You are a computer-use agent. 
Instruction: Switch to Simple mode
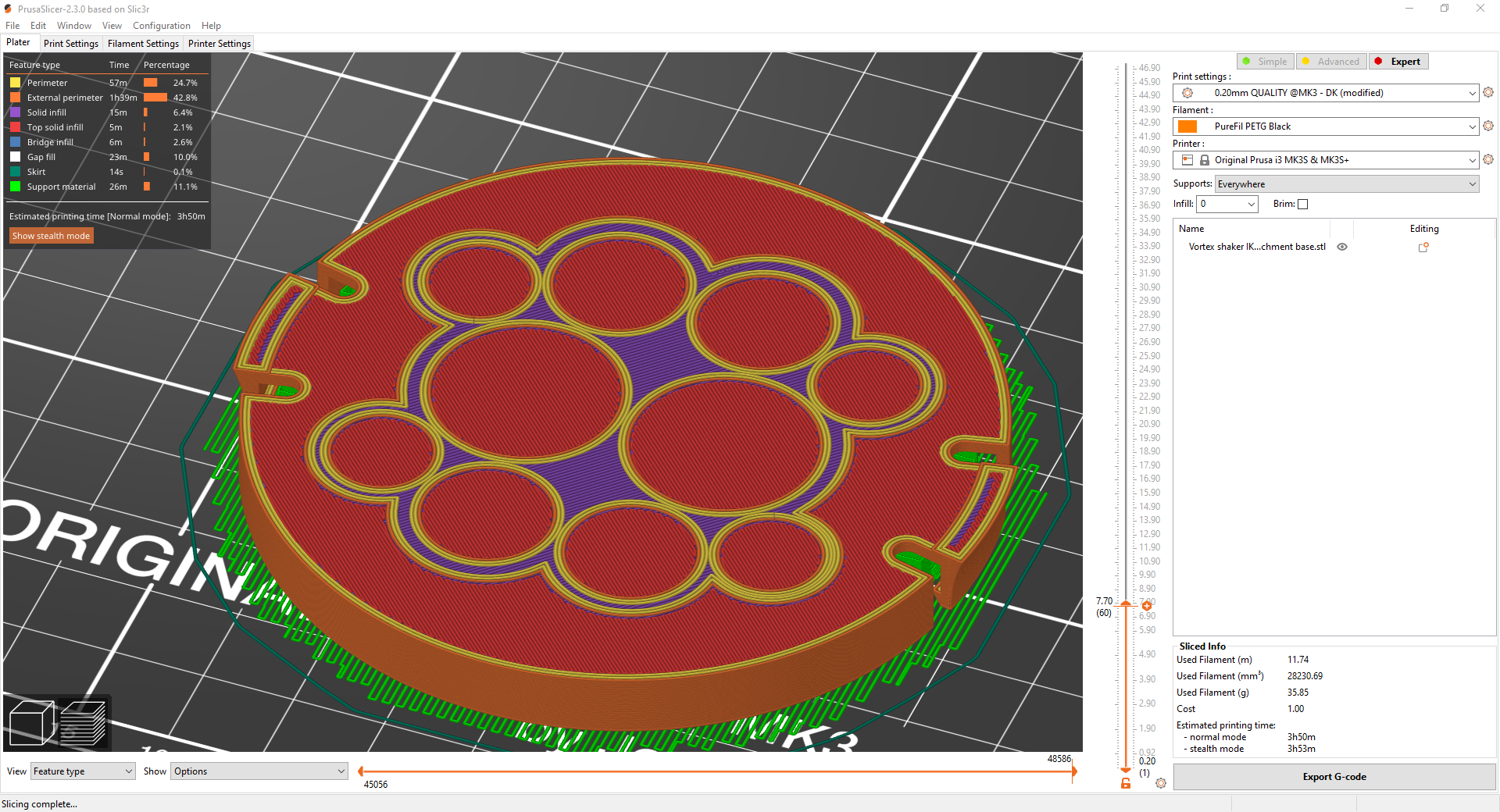[x=1266, y=62]
